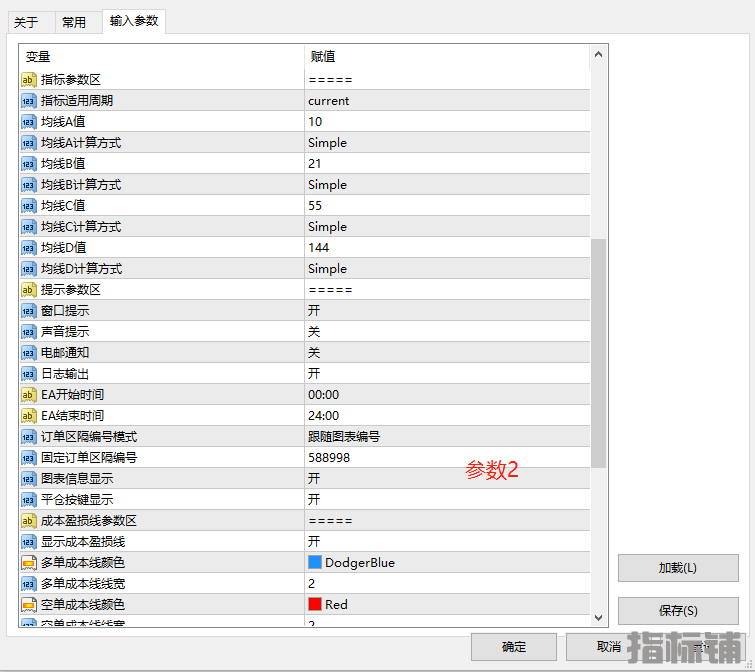Toggle the 日志输出 value 开

tap(447, 374)
